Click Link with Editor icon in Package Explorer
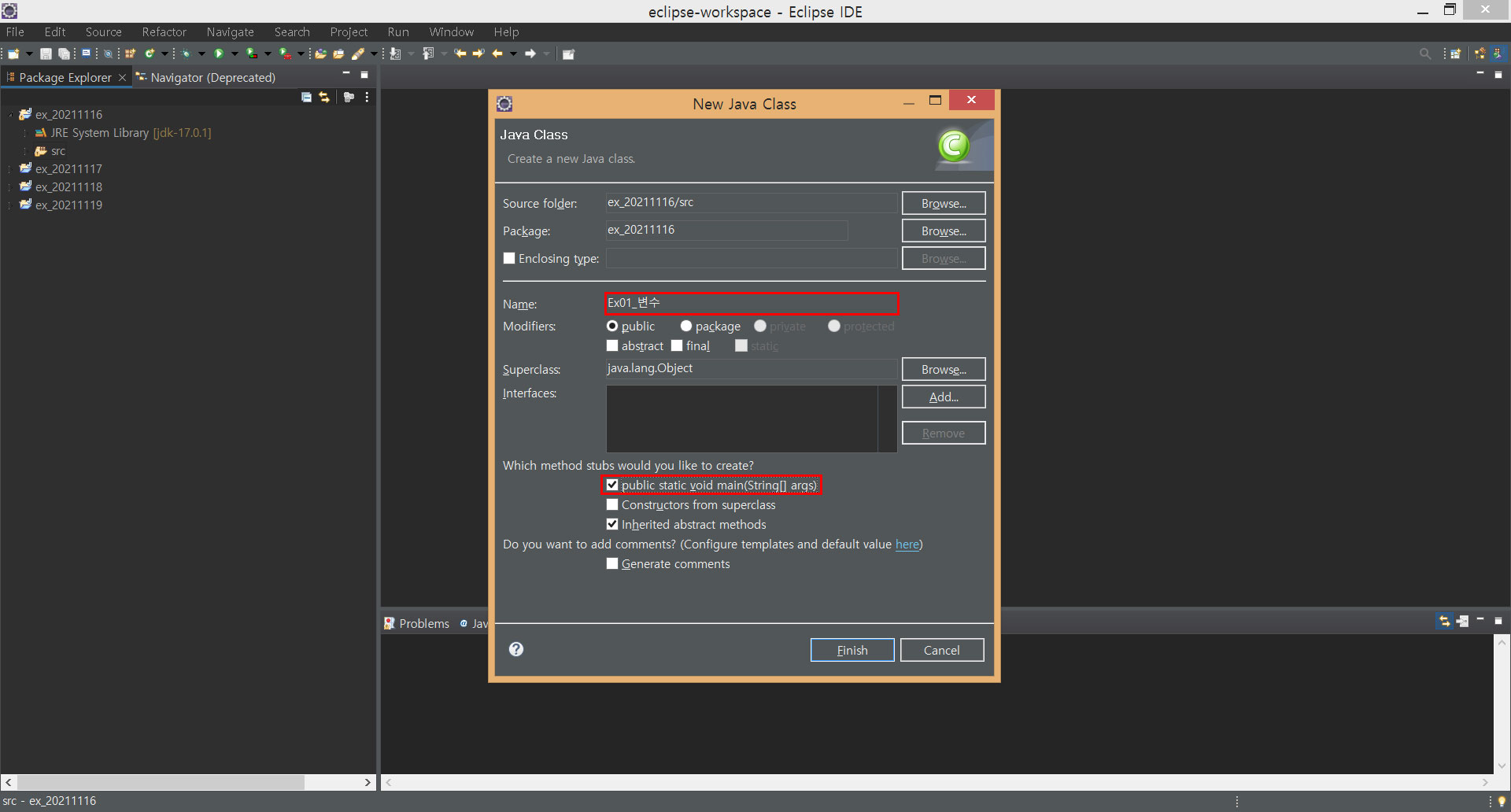Viewport: 1511px width, 812px height. (324, 97)
